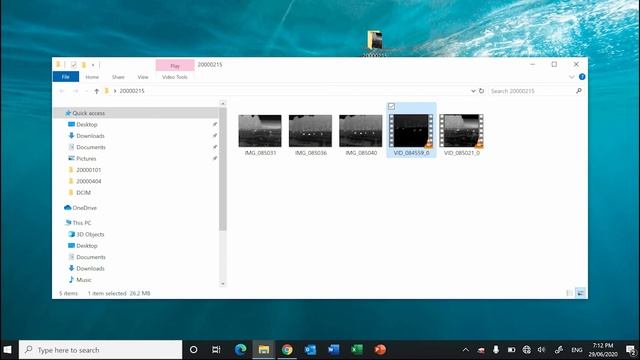The image size is (640, 360).
Task: Launch Google Chrome from the taskbar
Action: [287, 350]
